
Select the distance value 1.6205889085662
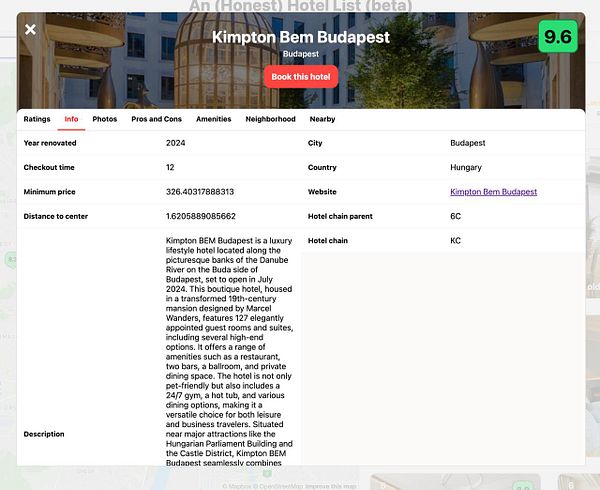(x=201, y=217)
